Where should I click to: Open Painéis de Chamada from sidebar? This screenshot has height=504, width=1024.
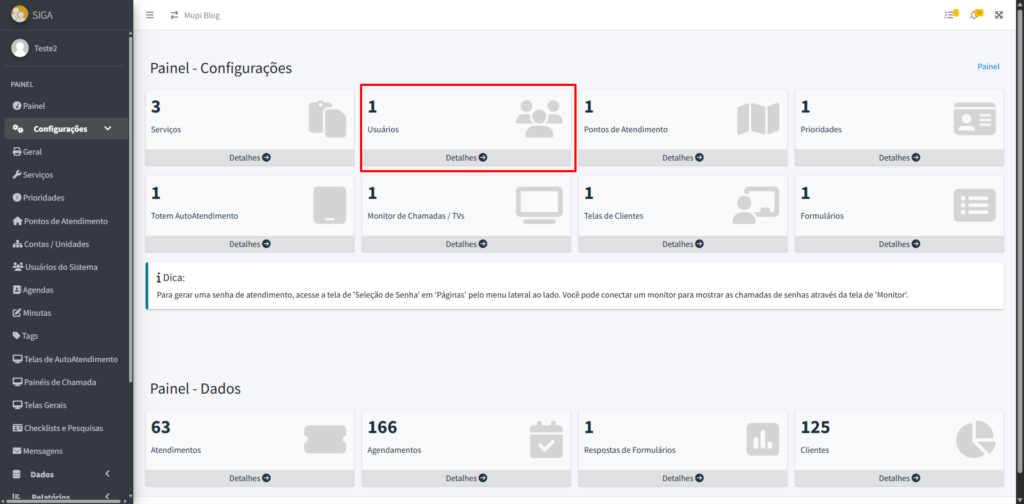[x=59, y=382]
